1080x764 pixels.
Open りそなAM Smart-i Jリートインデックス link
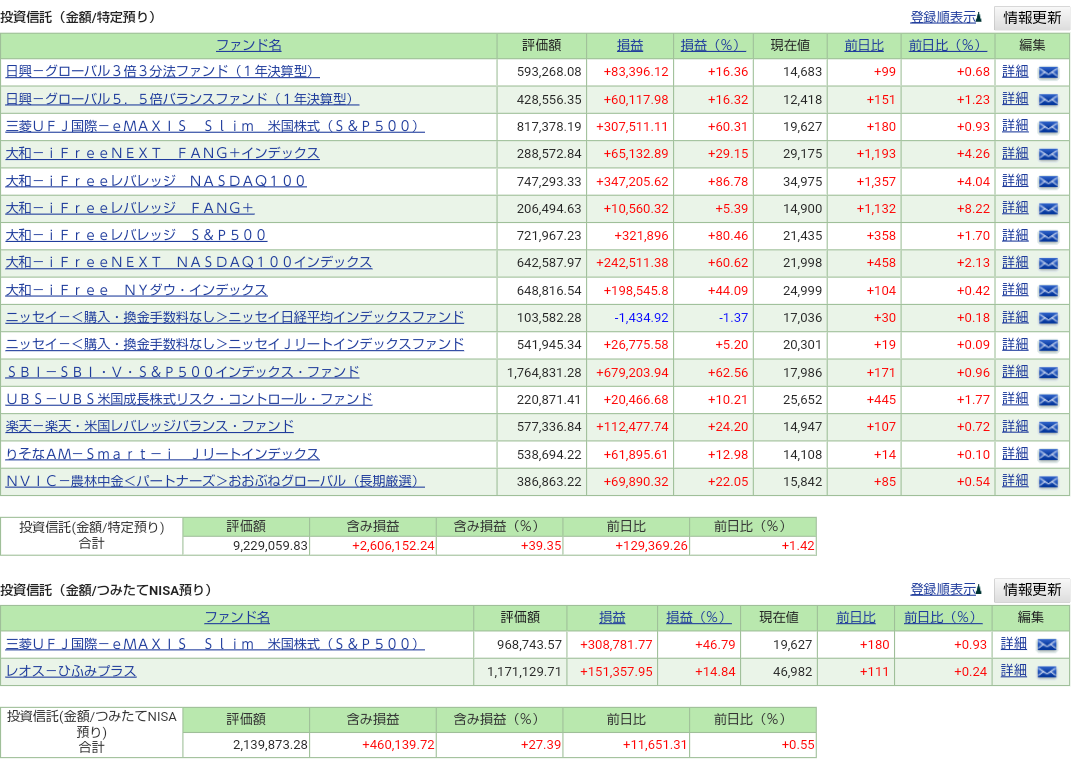point(163,454)
